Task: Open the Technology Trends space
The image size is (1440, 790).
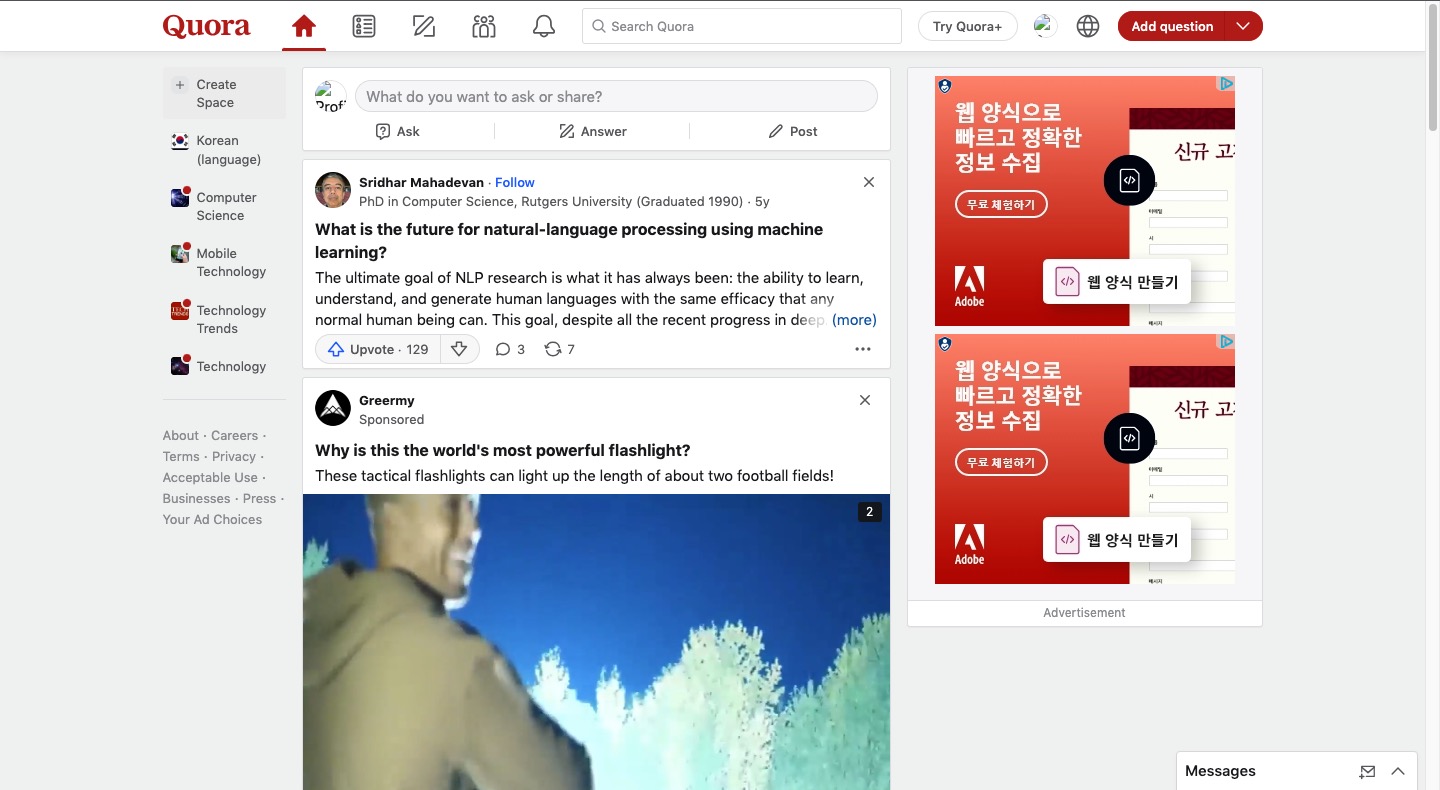Action: pyautogui.click(x=224, y=319)
